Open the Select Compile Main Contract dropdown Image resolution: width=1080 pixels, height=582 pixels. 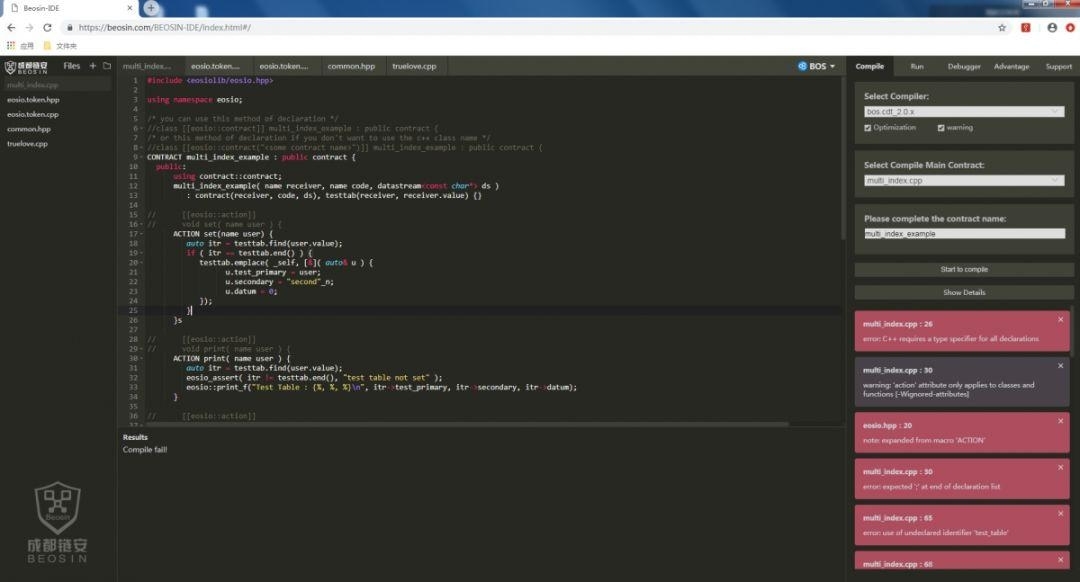pyautogui.click(x=964, y=180)
